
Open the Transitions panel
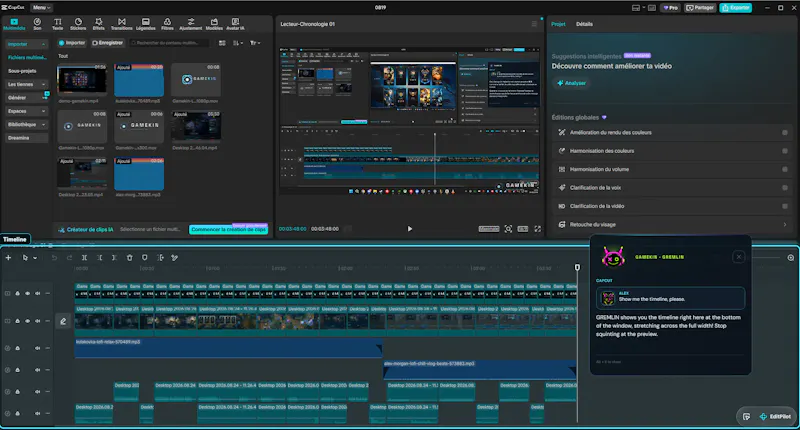pyautogui.click(x=121, y=23)
